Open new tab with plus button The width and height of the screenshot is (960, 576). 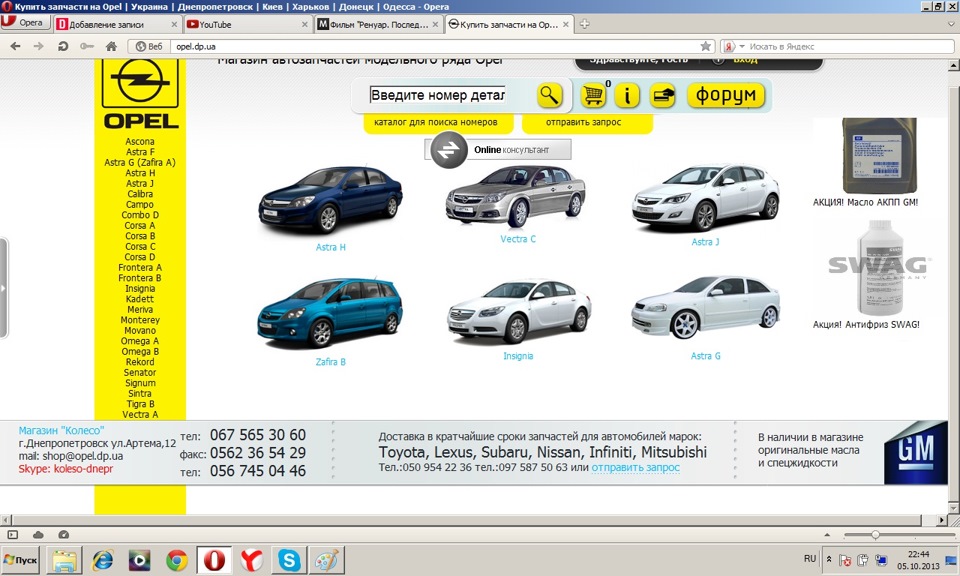585,24
